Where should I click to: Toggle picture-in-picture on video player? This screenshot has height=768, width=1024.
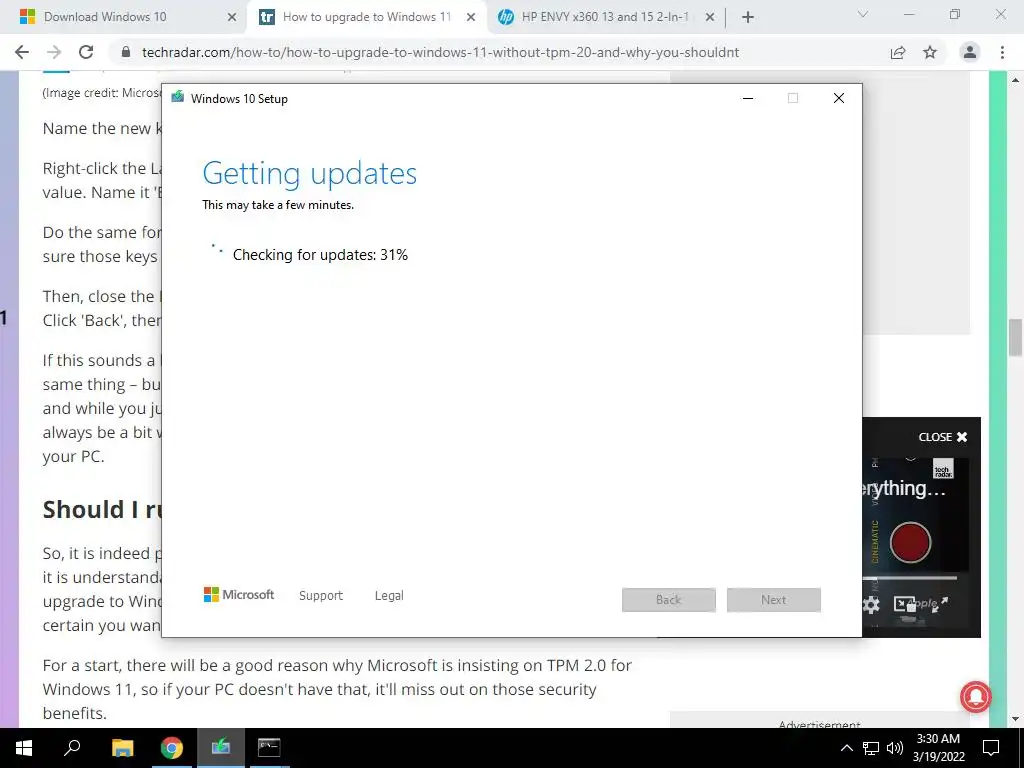[x=904, y=605]
